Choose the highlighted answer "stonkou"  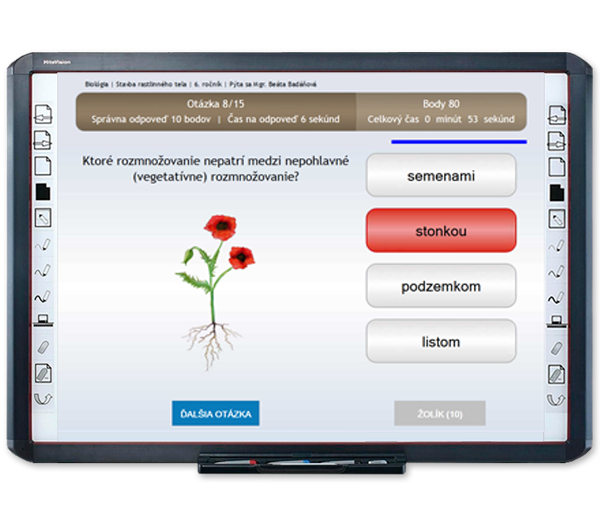pos(441,231)
